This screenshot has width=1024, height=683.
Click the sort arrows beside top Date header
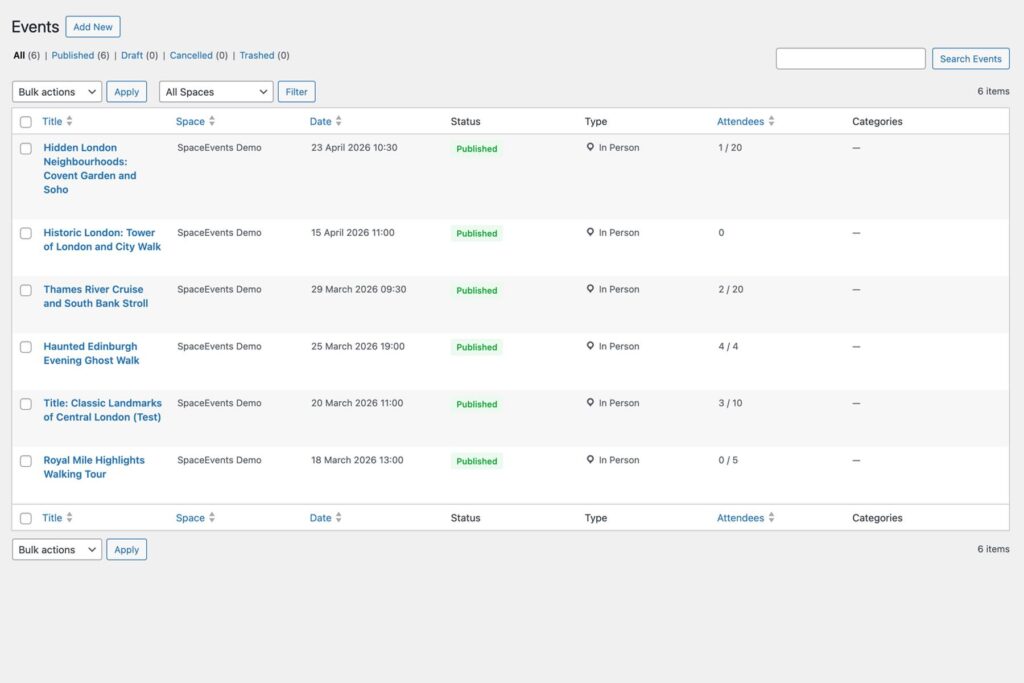point(339,122)
